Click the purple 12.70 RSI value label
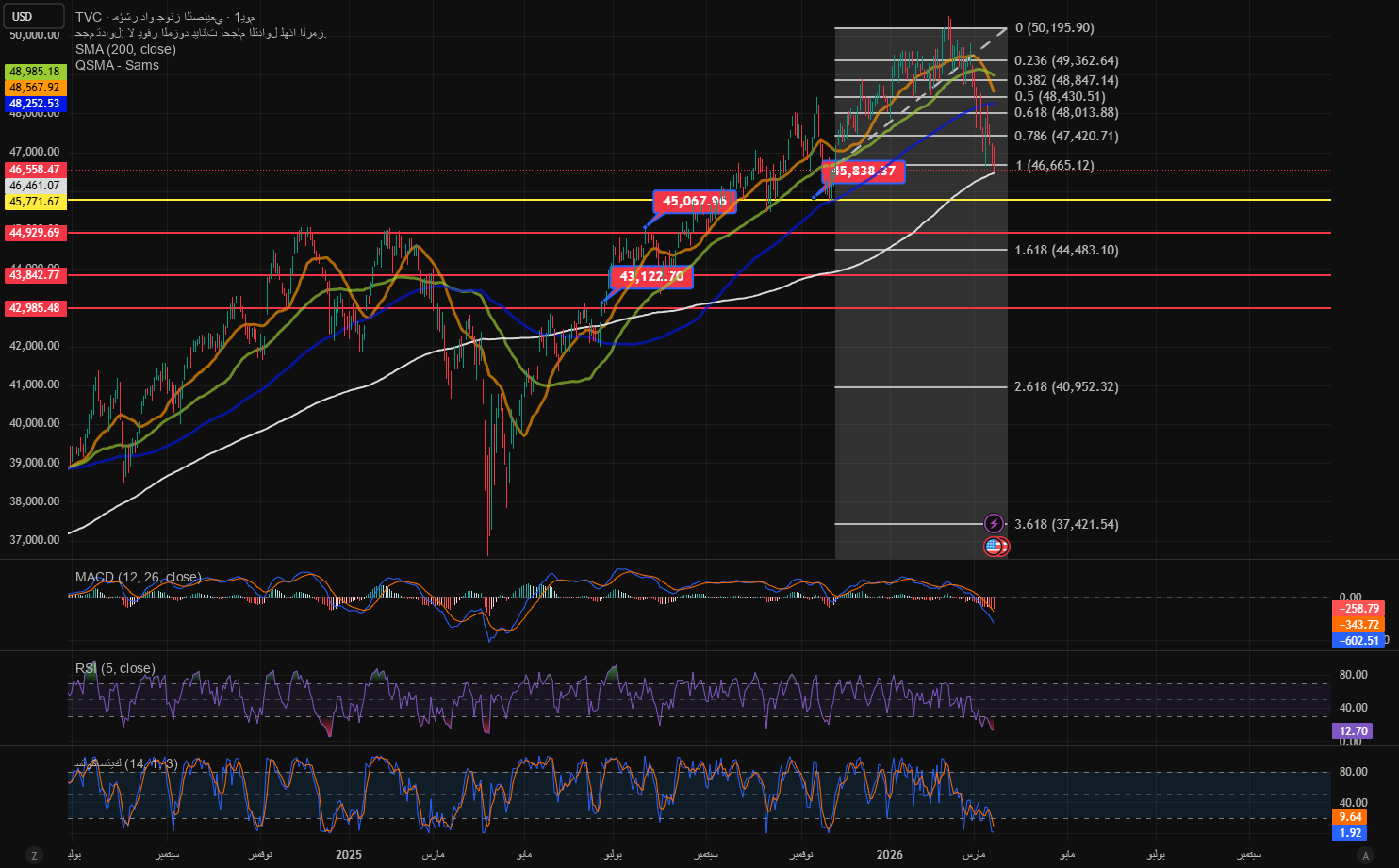Viewport: 1399px width, 868px height. pyautogui.click(x=1353, y=730)
